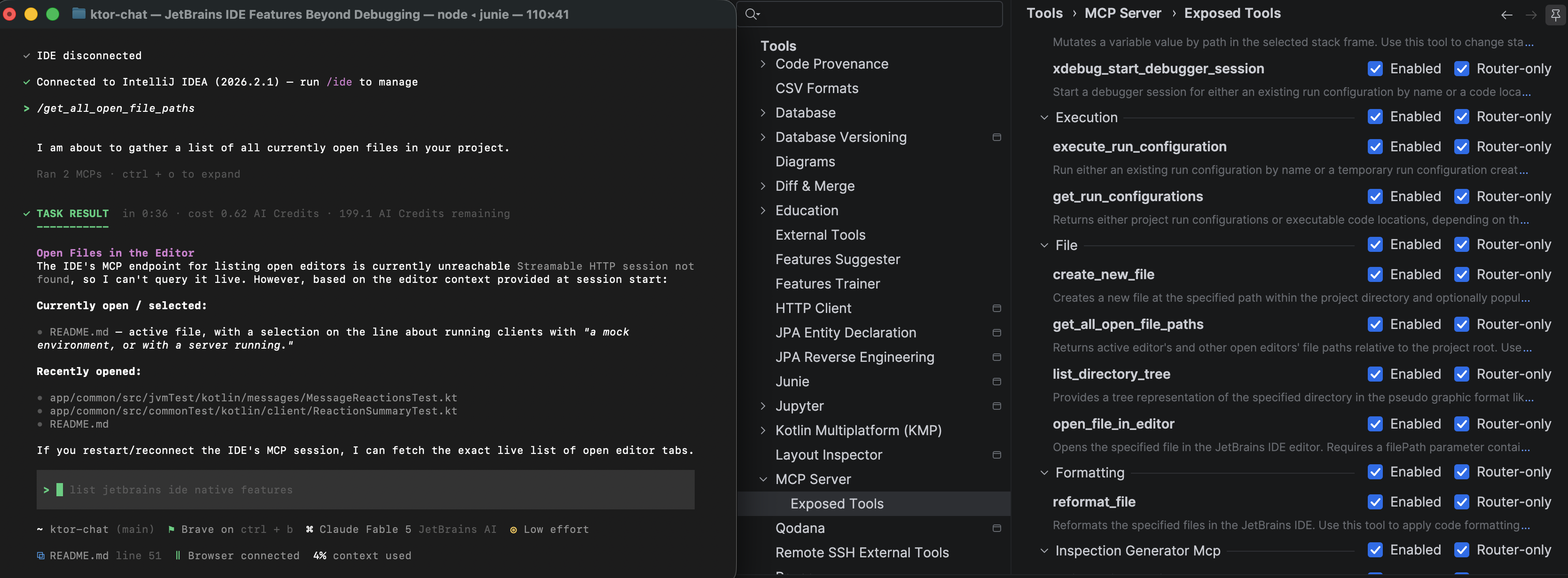Select Exposed Tools under MCP Server
The height and width of the screenshot is (578, 1568).
point(873,504)
